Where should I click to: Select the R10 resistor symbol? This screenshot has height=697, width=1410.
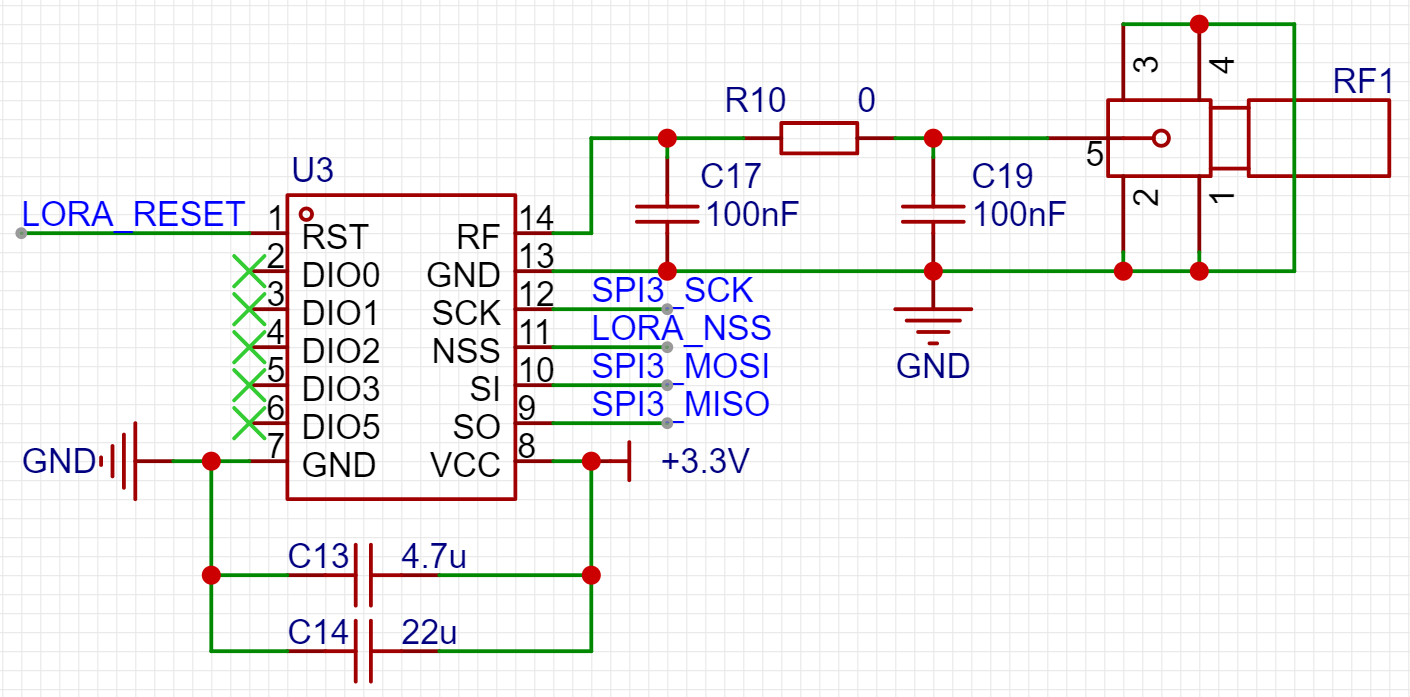tap(818, 136)
